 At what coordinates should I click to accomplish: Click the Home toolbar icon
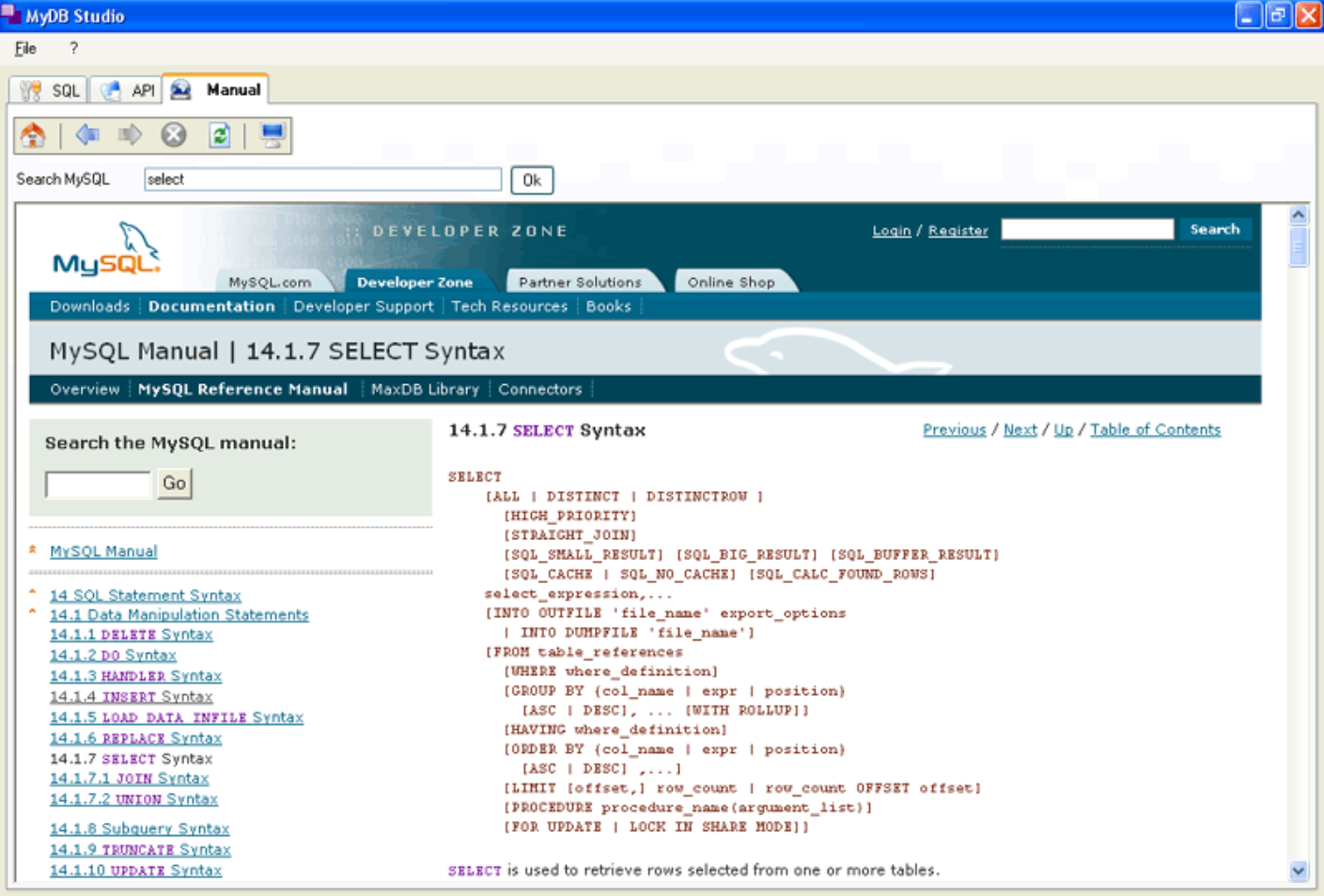[x=34, y=135]
